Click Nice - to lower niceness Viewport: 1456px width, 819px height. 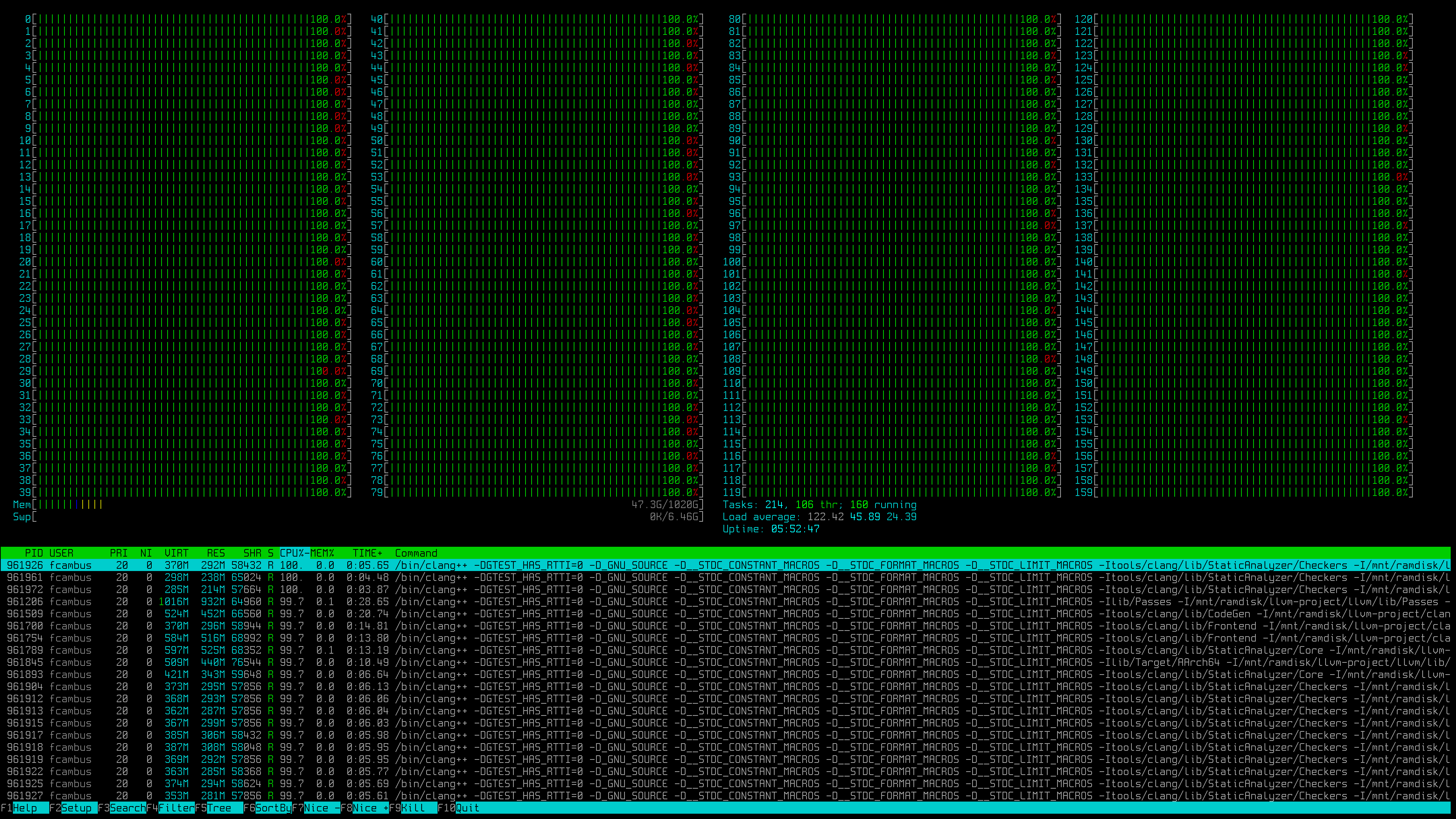click(322, 808)
